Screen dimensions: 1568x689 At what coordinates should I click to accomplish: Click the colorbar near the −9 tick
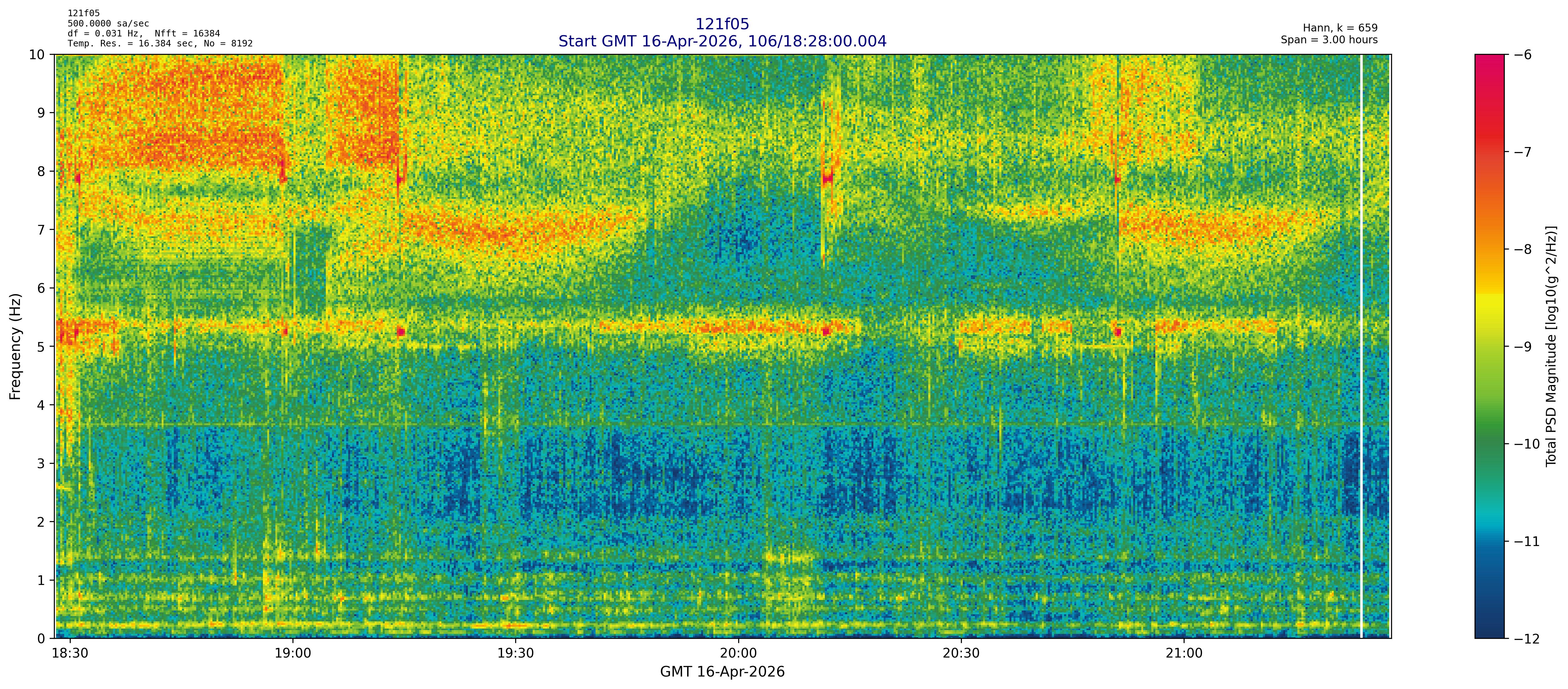click(1489, 346)
